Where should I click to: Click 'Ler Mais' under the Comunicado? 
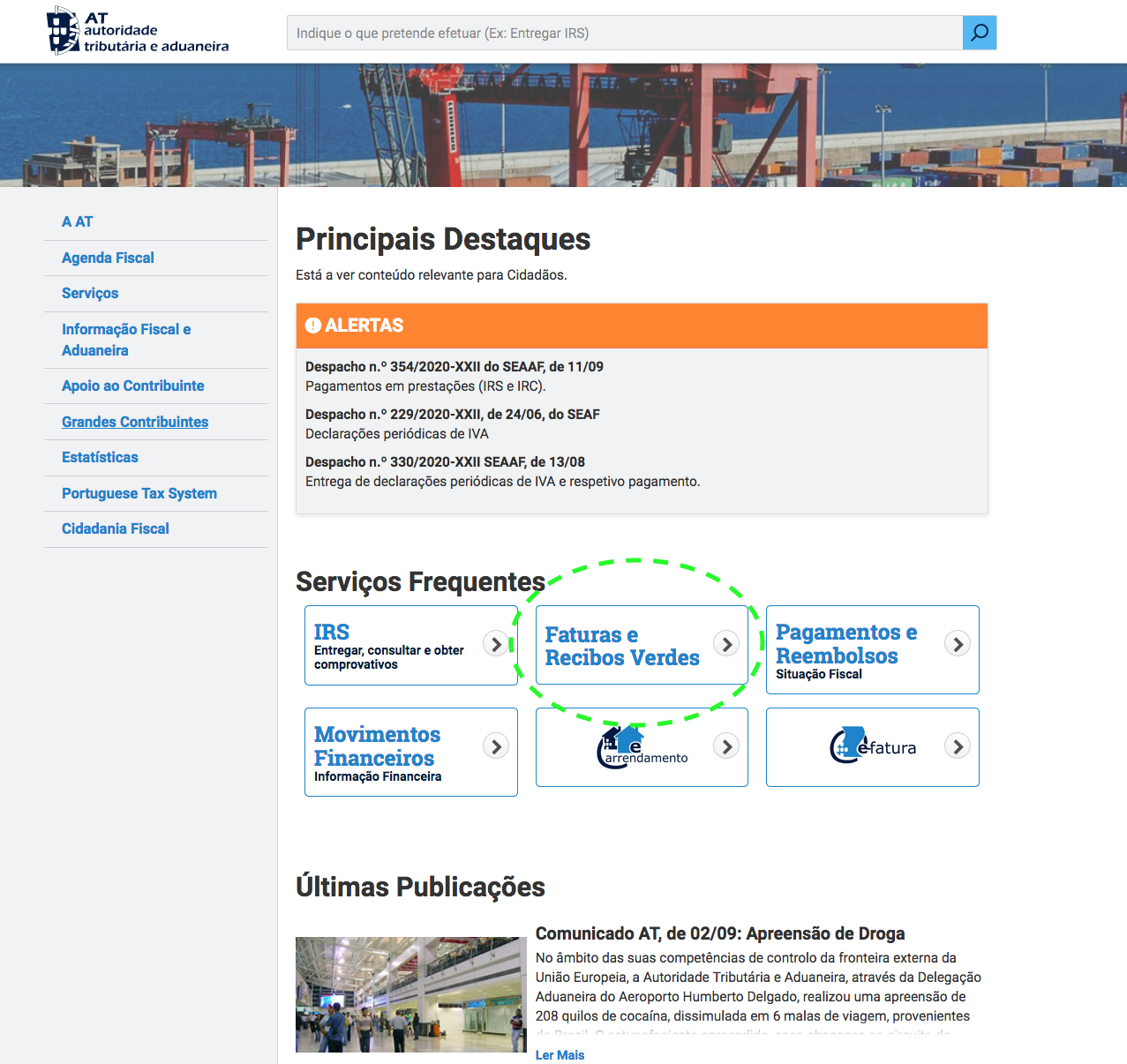click(560, 1055)
